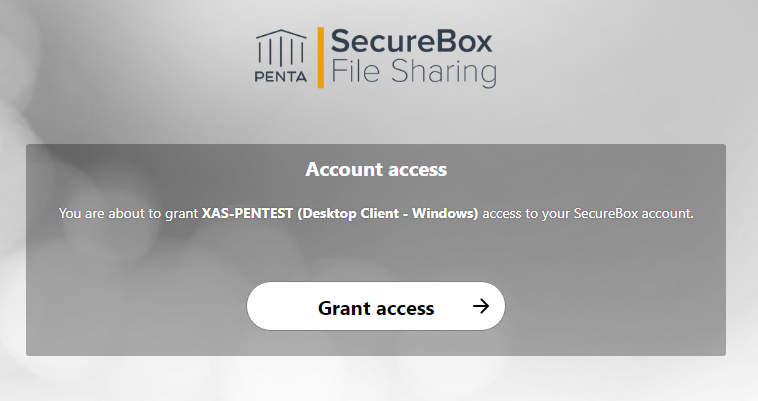Click the SecureBox title in the header

coord(411,41)
